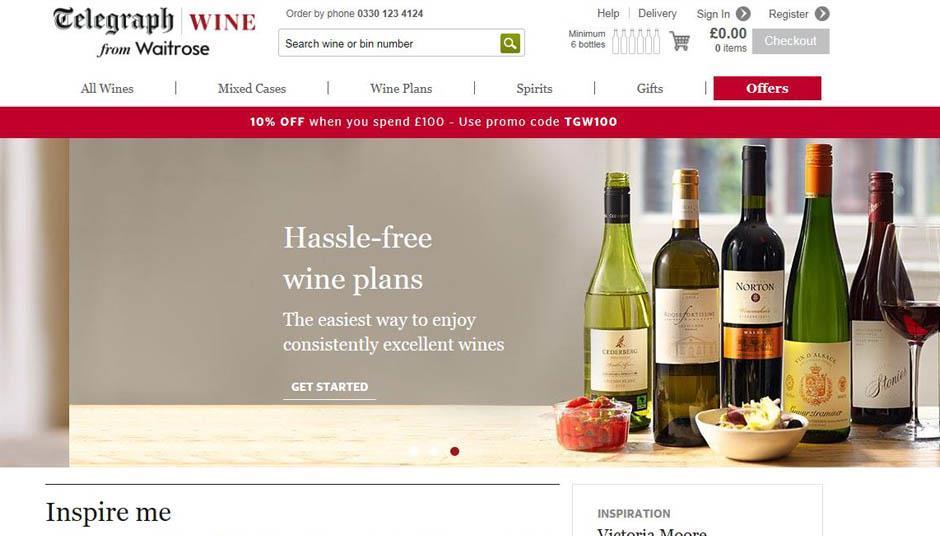Open the Mixed Cases menu

click(x=252, y=89)
